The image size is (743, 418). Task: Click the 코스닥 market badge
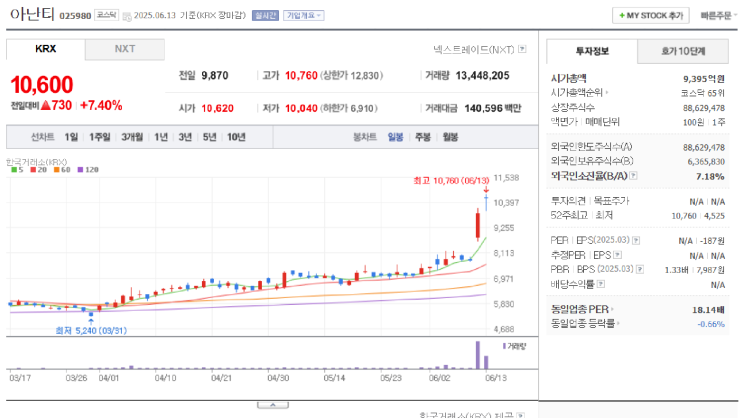(106, 15)
